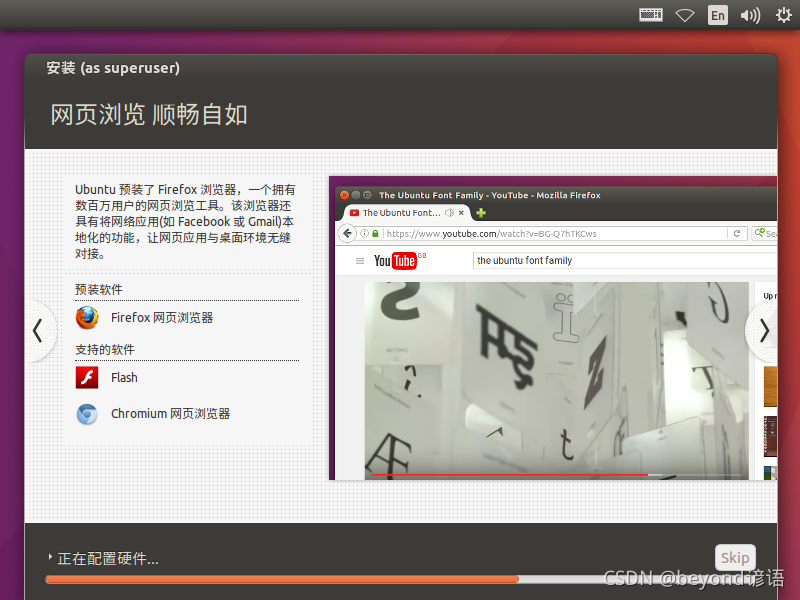Click the Flash text label
The height and width of the screenshot is (600, 800).
124,378
